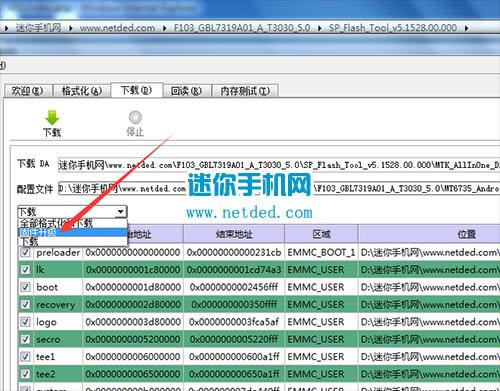Open the 欢迎 (Welcome) tab
The image size is (500, 391).
[x=28, y=91]
